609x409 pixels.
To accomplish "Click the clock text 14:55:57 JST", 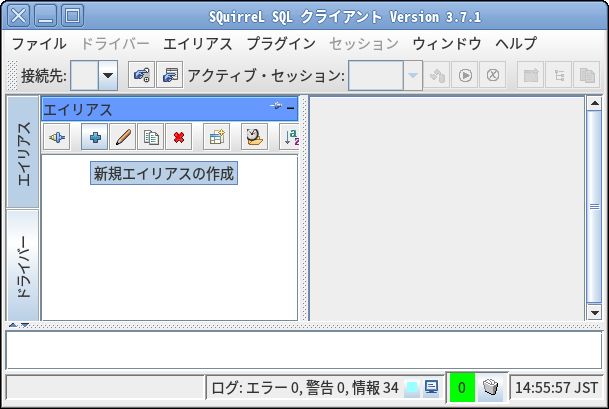I will click(x=556, y=388).
